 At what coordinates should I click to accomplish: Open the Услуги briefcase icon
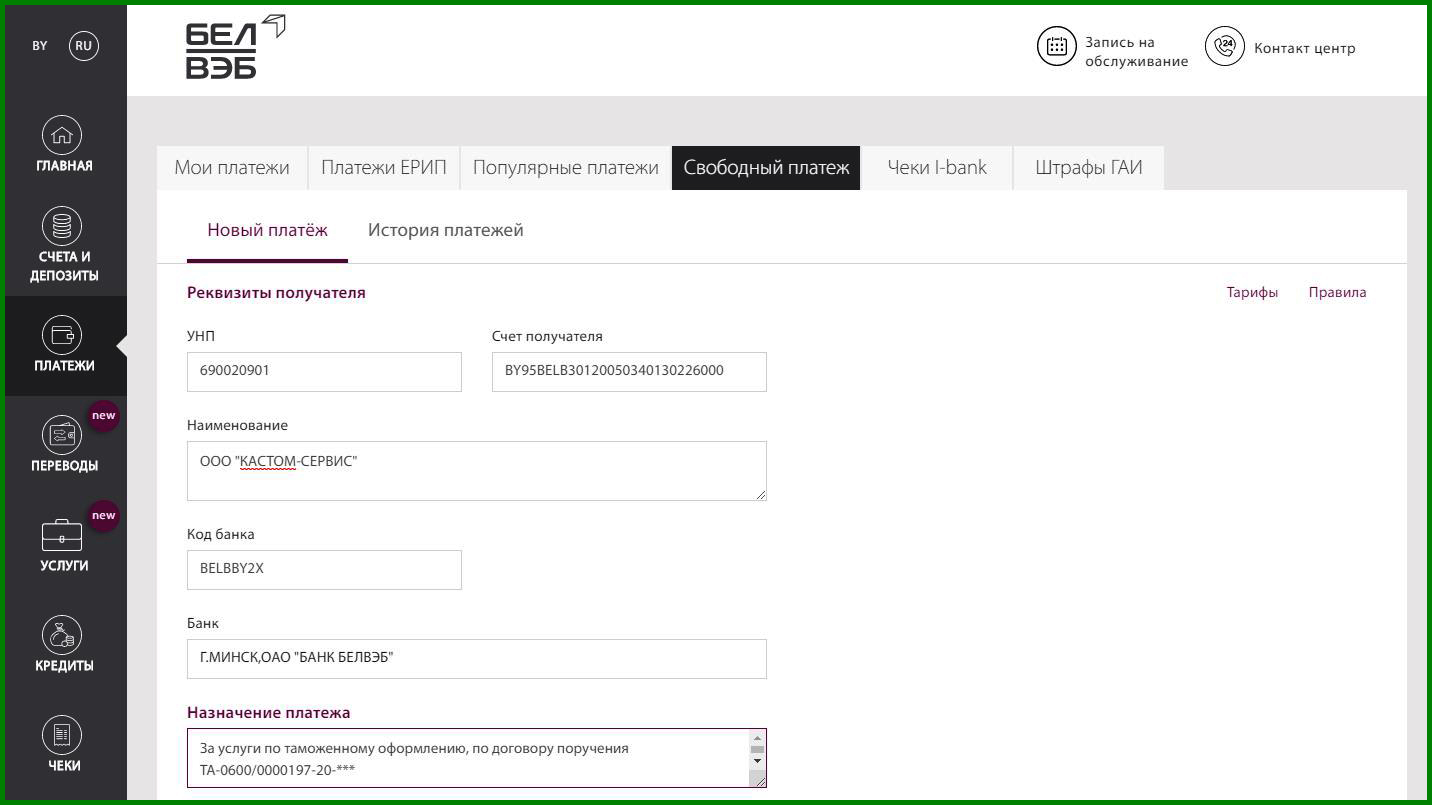(62, 535)
